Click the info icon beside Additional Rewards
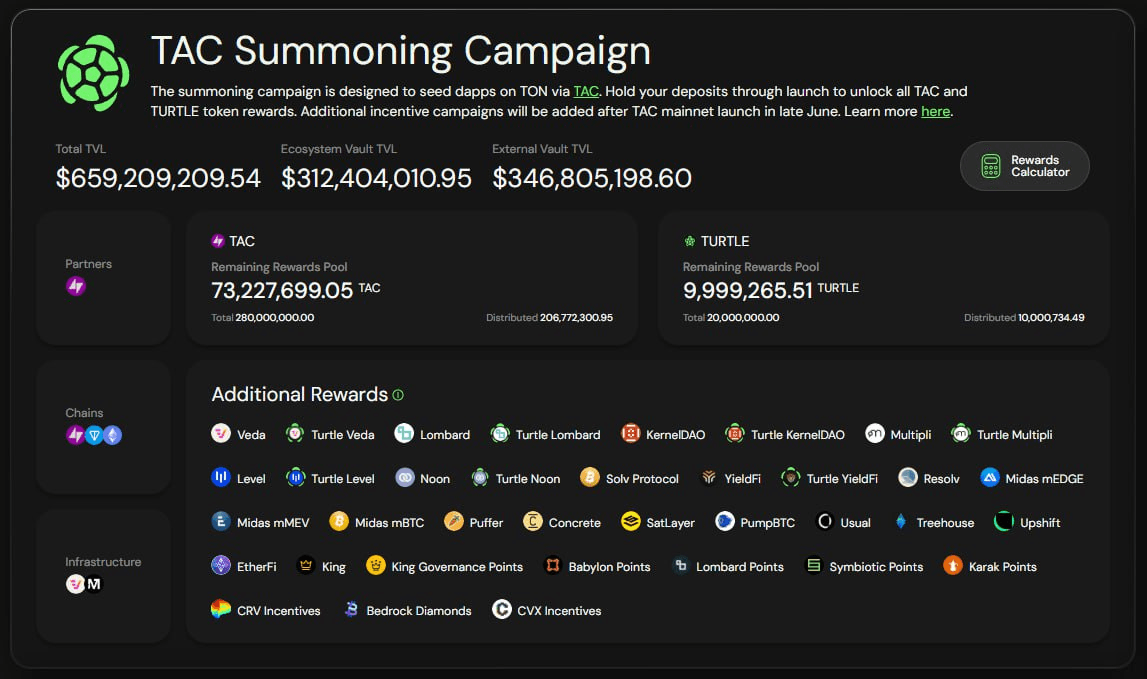This screenshot has width=1147, height=679. coord(398,395)
